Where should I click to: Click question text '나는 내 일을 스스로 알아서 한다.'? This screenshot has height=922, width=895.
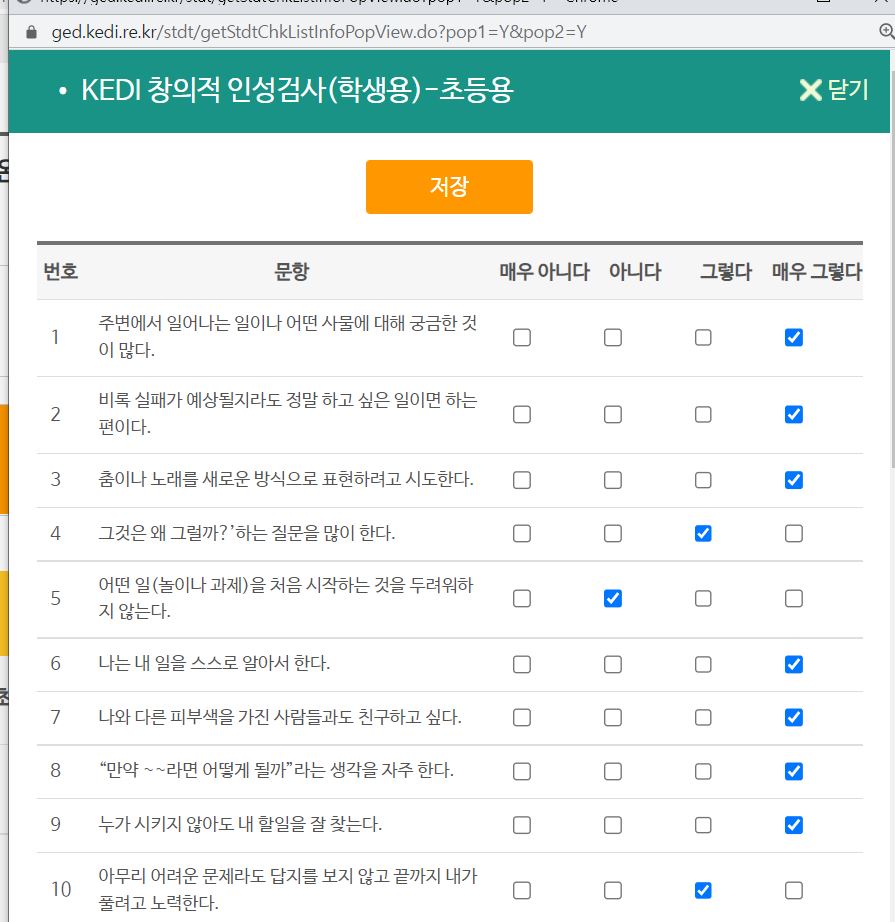pyautogui.click(x=214, y=663)
